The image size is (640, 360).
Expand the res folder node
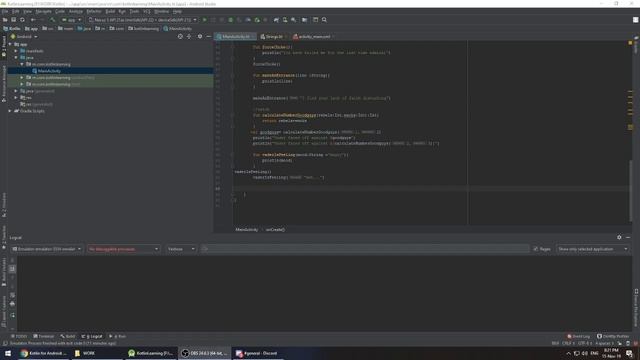pyautogui.click(x=16, y=98)
